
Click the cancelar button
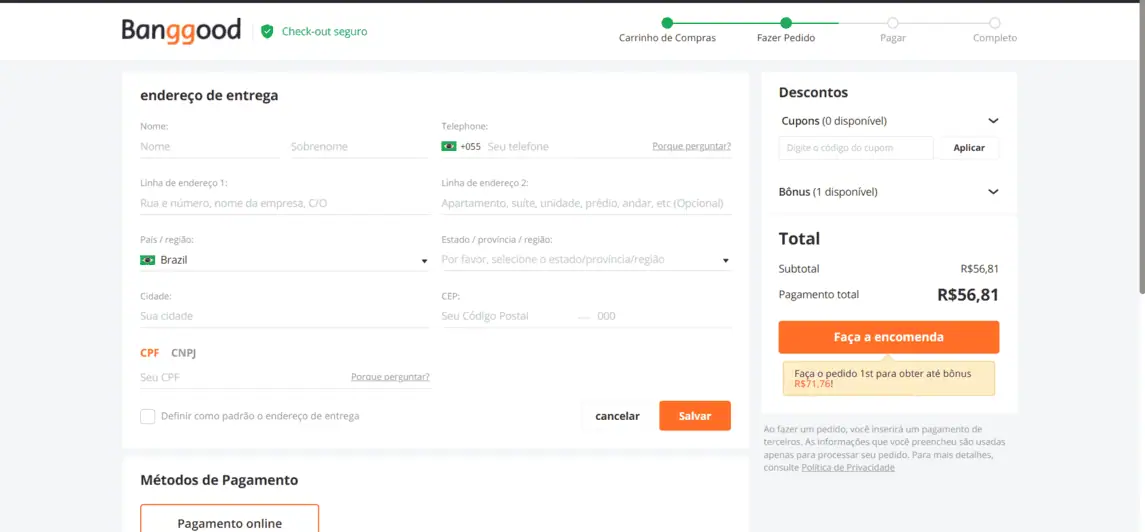click(x=617, y=416)
